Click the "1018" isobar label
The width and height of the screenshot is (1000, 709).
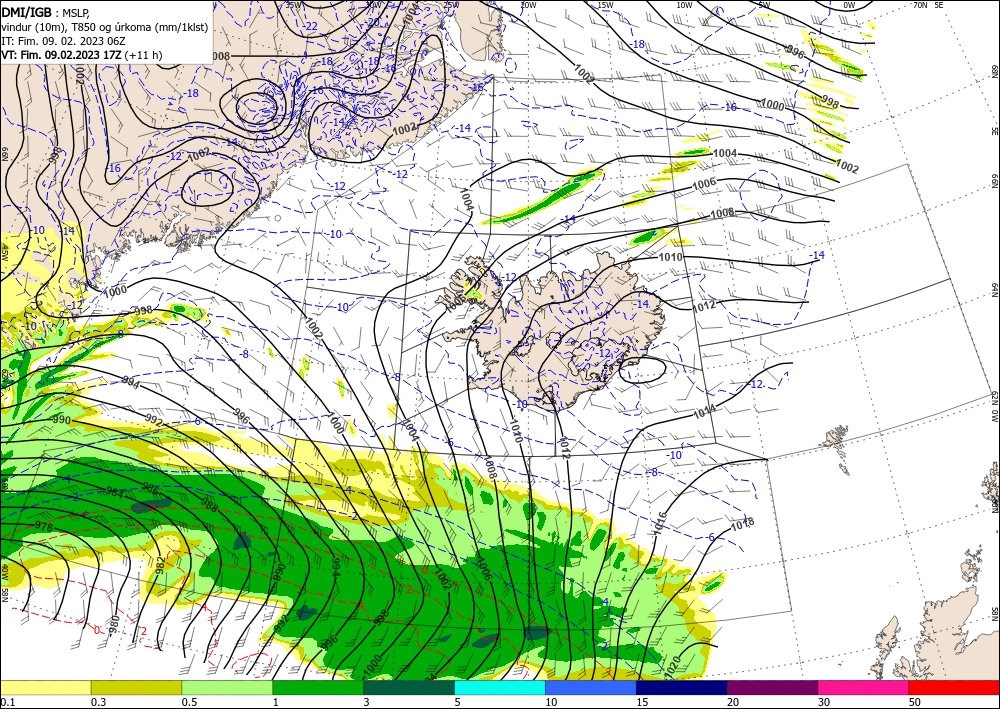[x=742, y=523]
